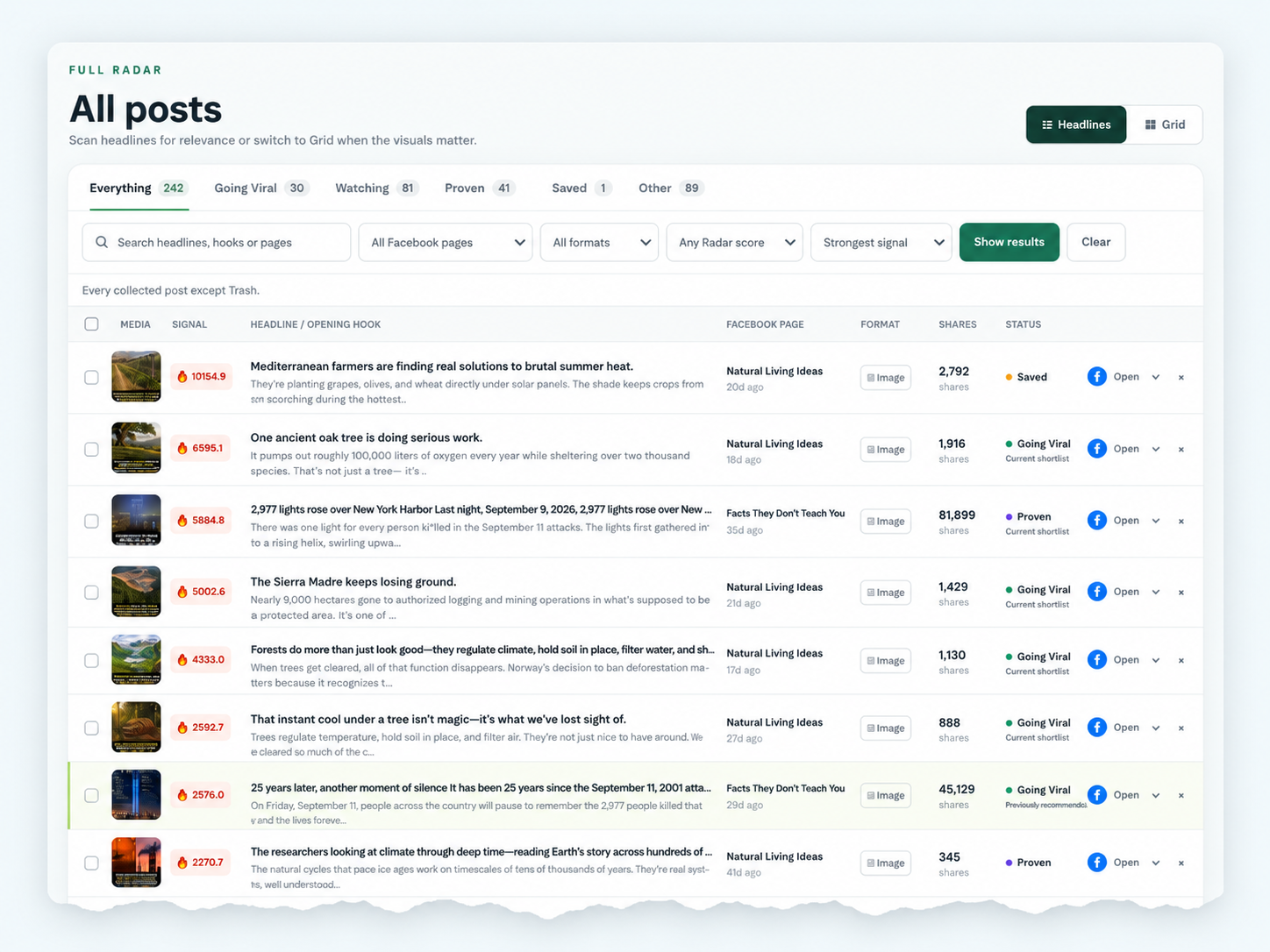Screen dimensions: 1270x952
Task: Clear all filters with Clear button
Action: (x=1095, y=242)
